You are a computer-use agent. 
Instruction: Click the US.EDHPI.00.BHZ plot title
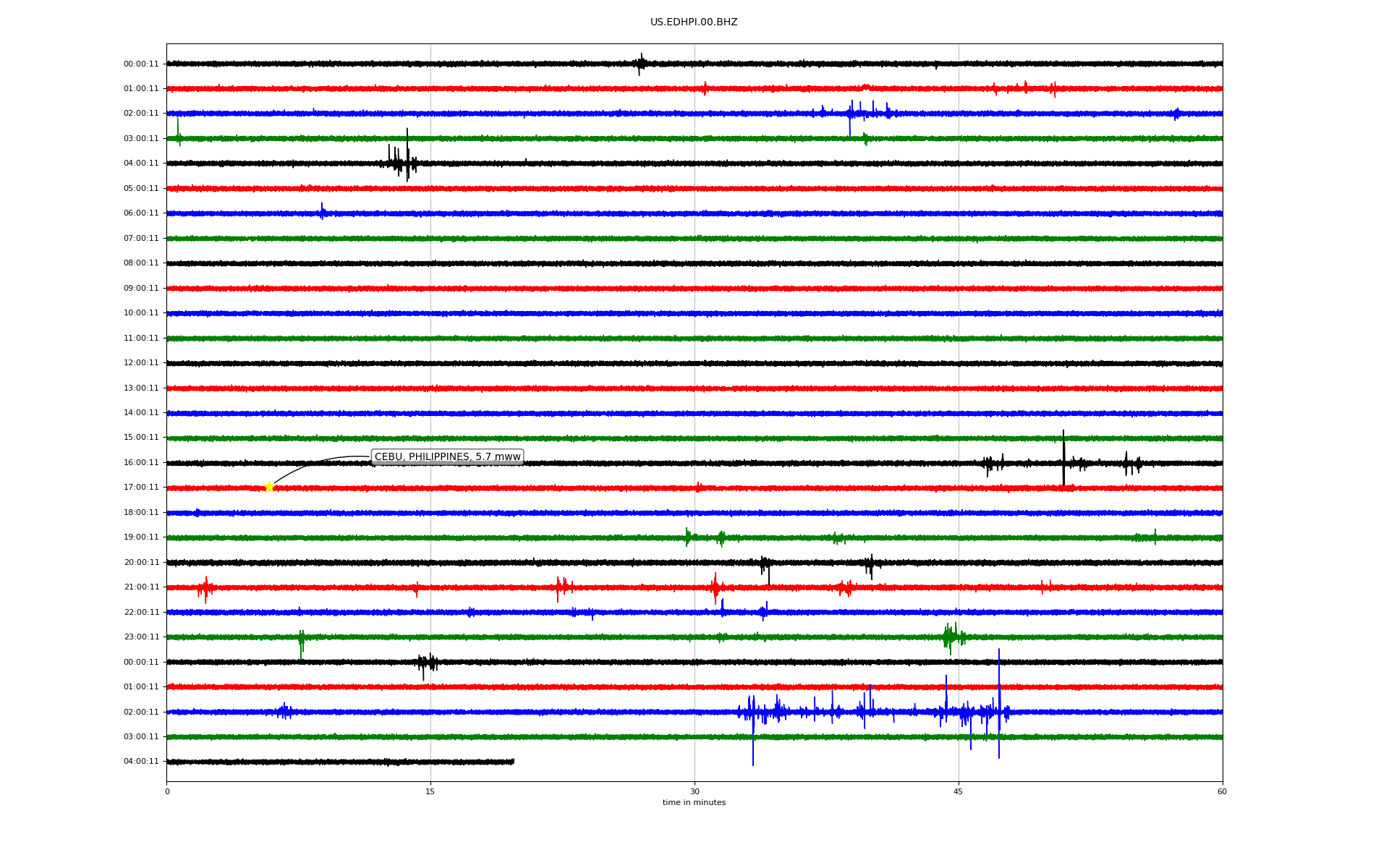pyautogui.click(x=693, y=22)
